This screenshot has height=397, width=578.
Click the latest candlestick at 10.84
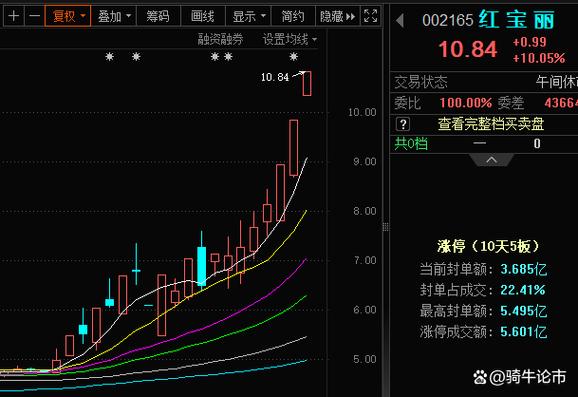[307, 84]
